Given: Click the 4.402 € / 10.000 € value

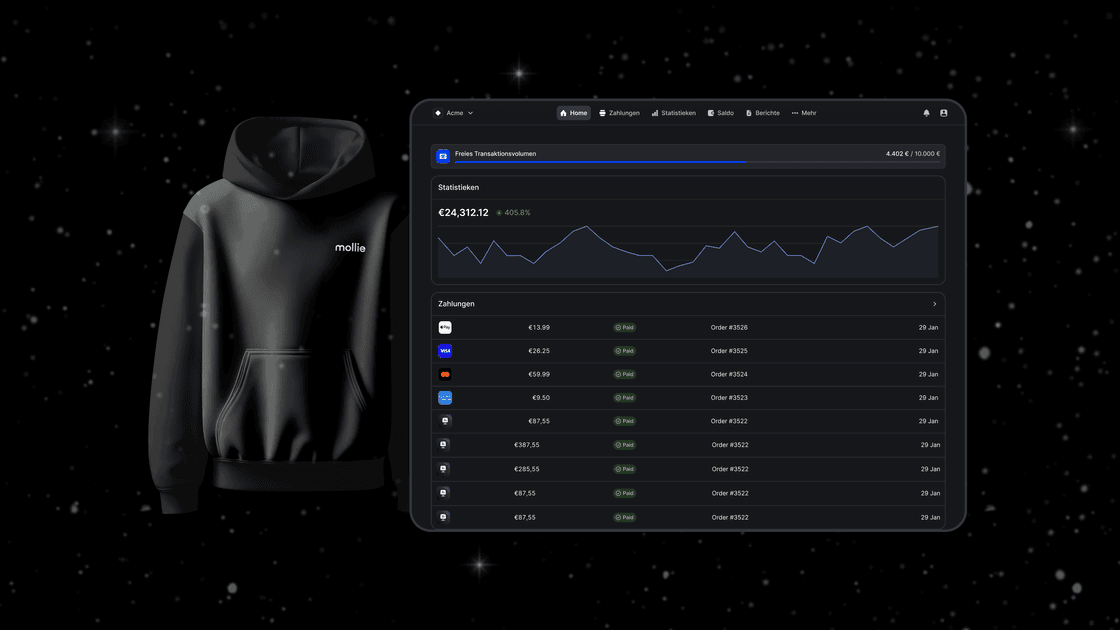Looking at the screenshot, I should click(913, 154).
